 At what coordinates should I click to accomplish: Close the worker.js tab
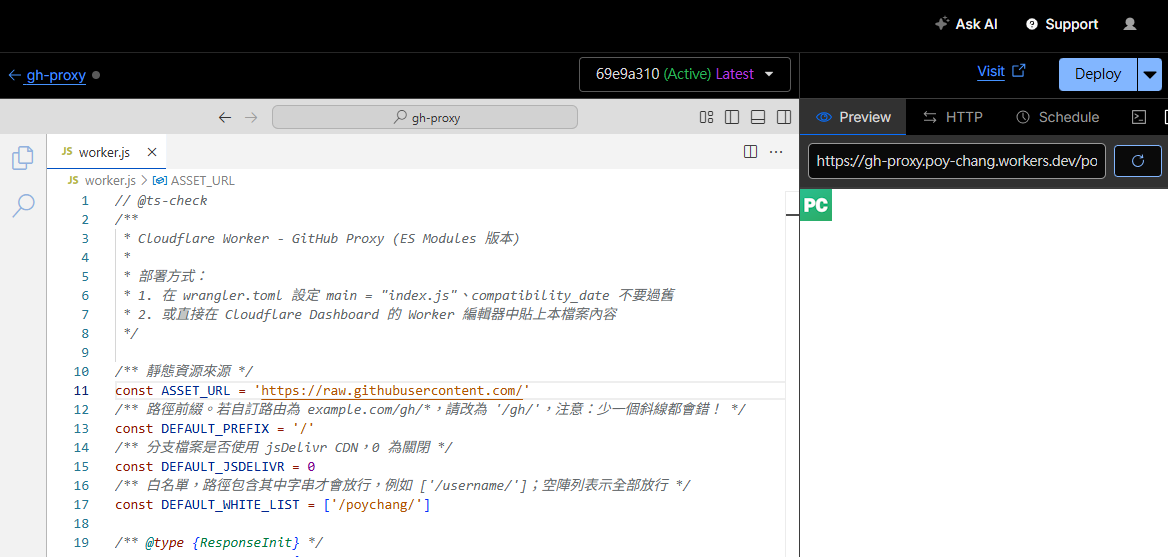tap(151, 152)
